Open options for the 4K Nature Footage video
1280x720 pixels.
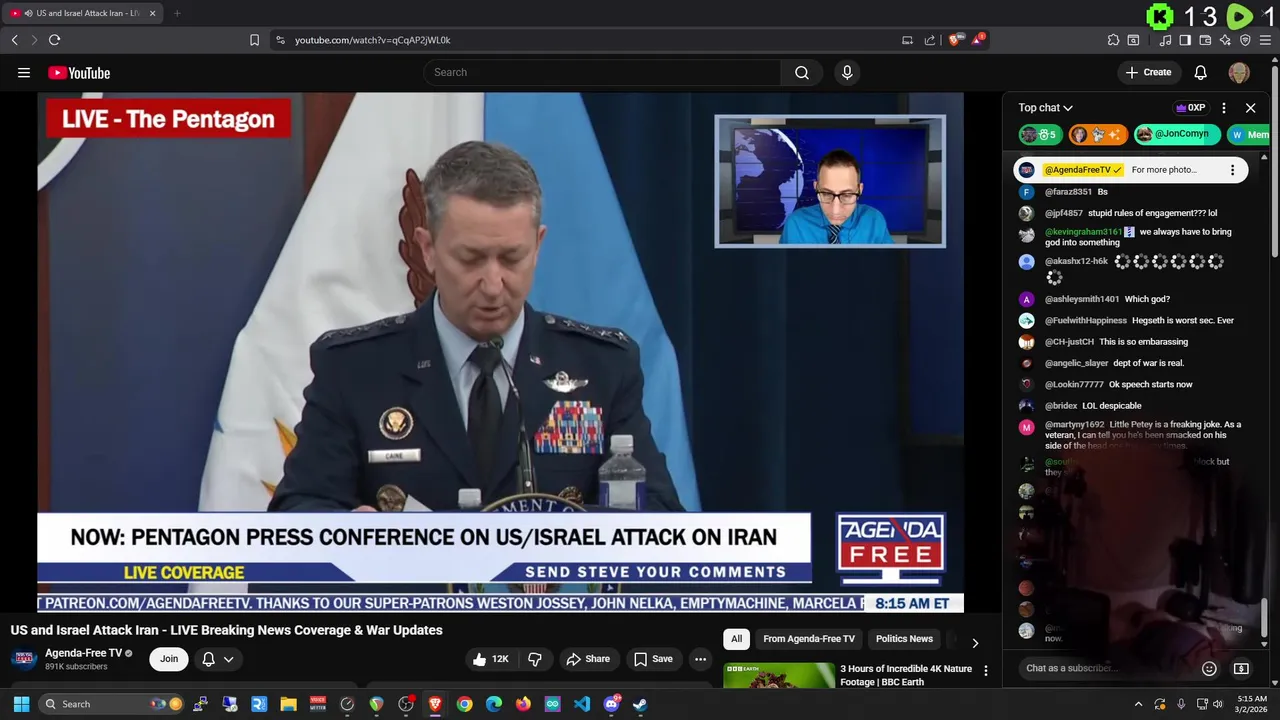(x=985, y=671)
